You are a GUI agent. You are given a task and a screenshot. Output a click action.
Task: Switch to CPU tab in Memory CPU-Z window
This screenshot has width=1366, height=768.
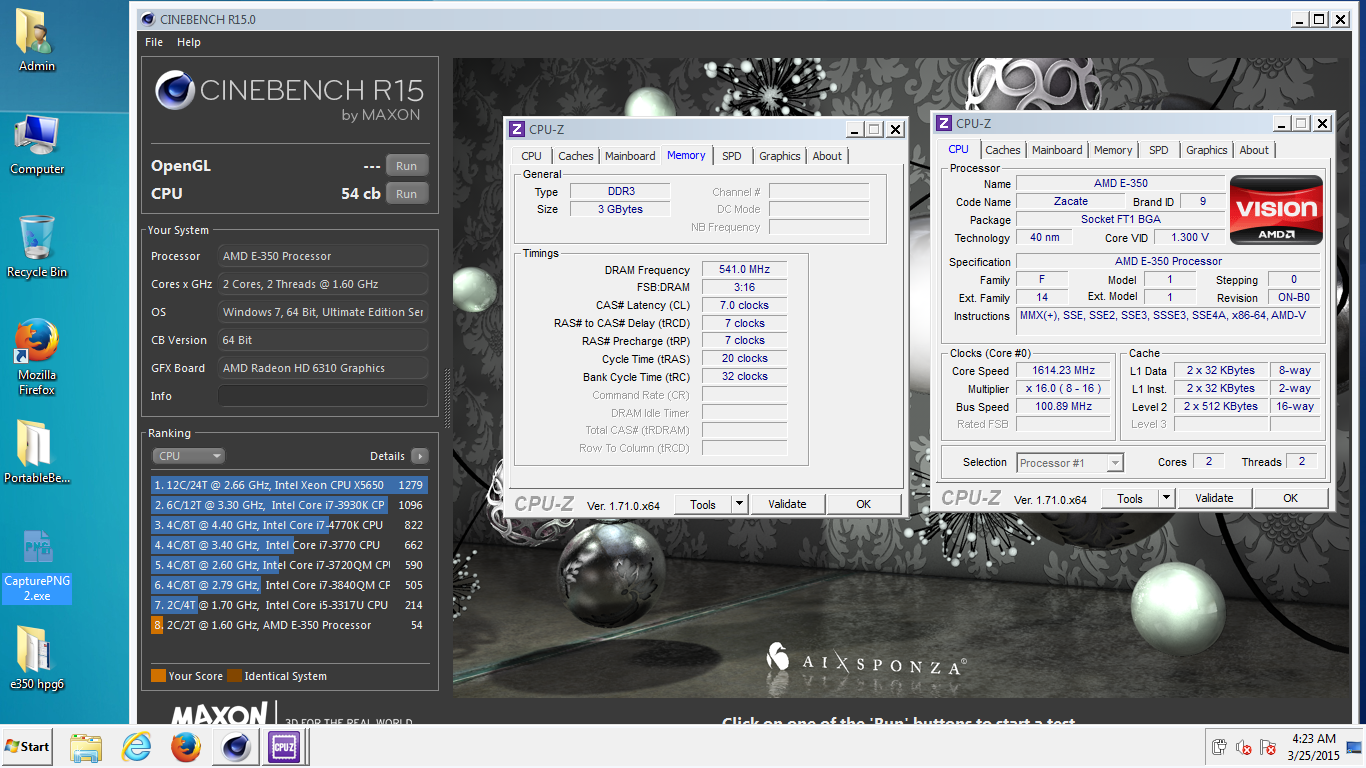point(532,156)
